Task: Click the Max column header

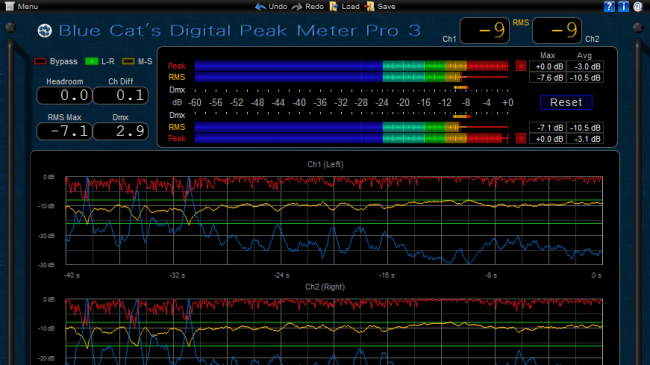Action: tap(548, 55)
